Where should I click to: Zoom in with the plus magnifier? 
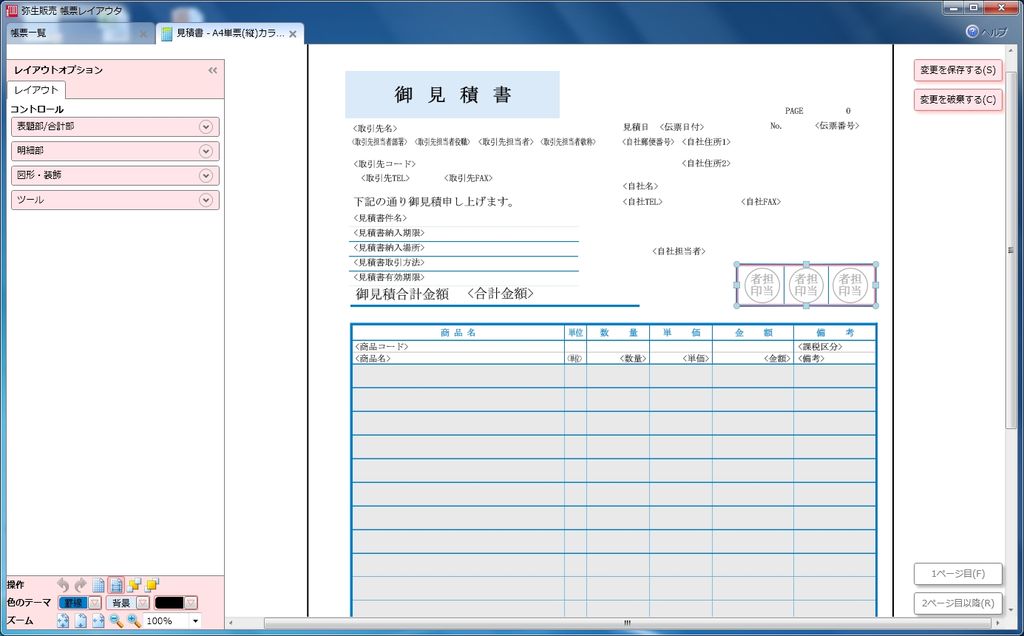pyautogui.click(x=134, y=620)
